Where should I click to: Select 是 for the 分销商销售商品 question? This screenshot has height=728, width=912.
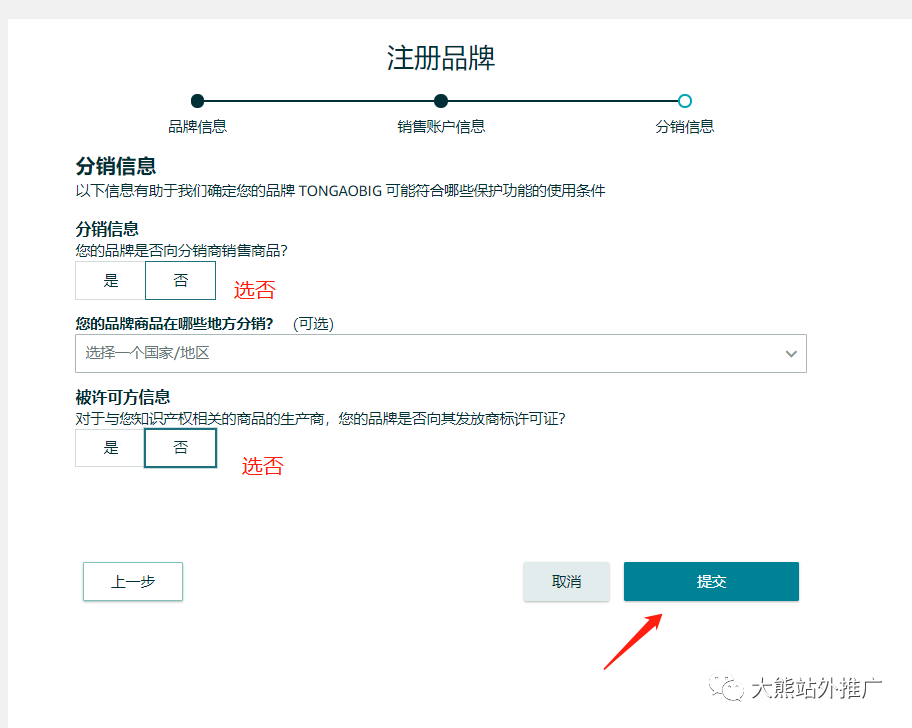109,281
